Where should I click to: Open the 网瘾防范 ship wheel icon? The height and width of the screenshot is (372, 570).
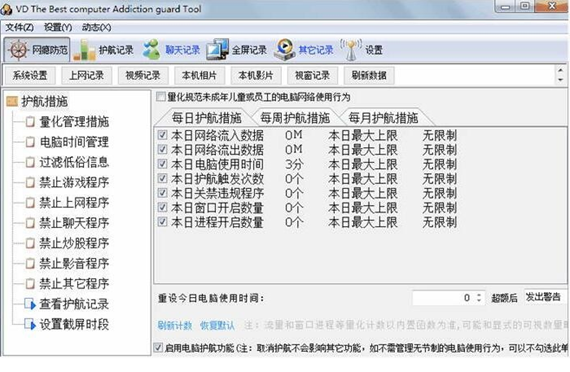point(19,50)
